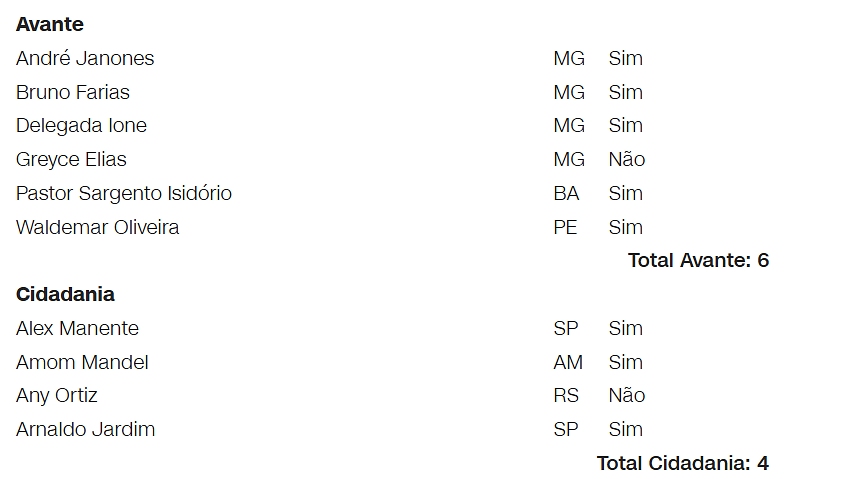This screenshot has width=862, height=479.
Task: Click the PE state for Waldemar Oliveira
Action: click(565, 227)
